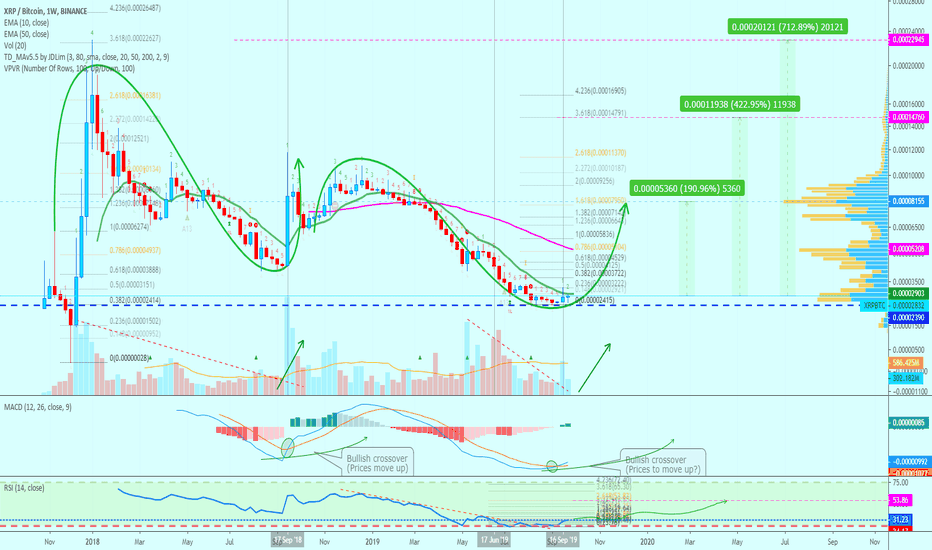Click the 586.425M volume axis tag
This screenshot has height=550, width=932.
pos(906,363)
